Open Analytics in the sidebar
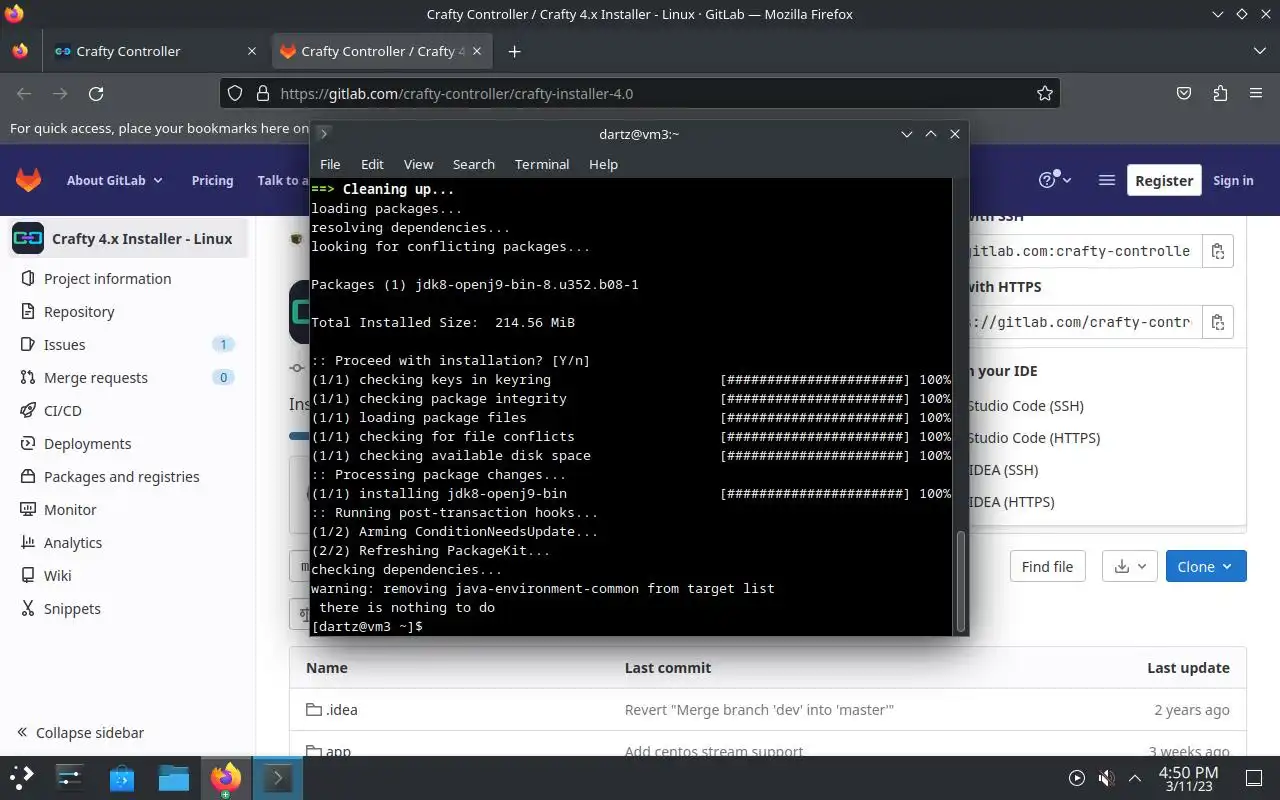The image size is (1280, 800). pyautogui.click(x=127, y=543)
